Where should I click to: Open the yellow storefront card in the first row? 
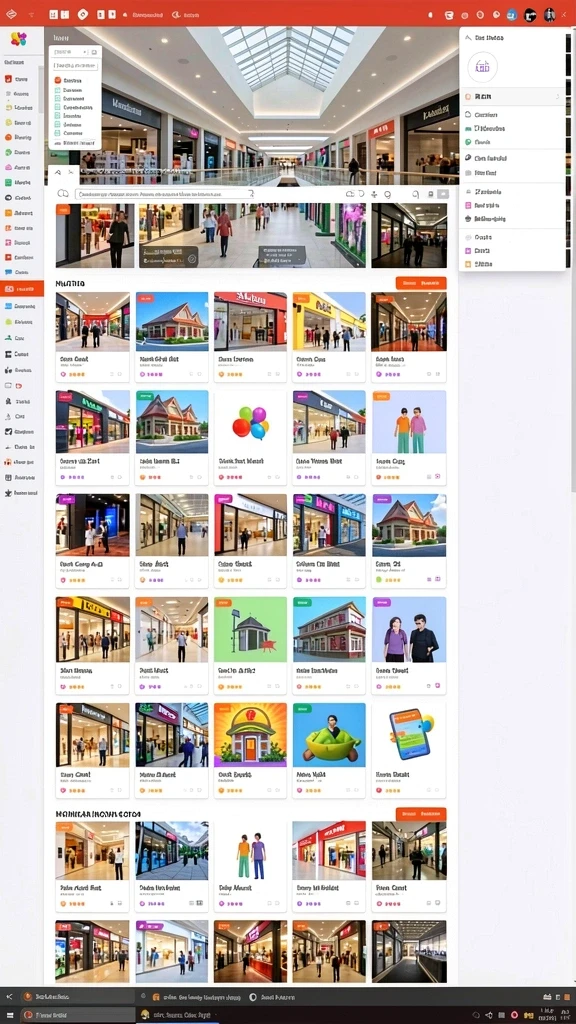pyautogui.click(x=329, y=337)
